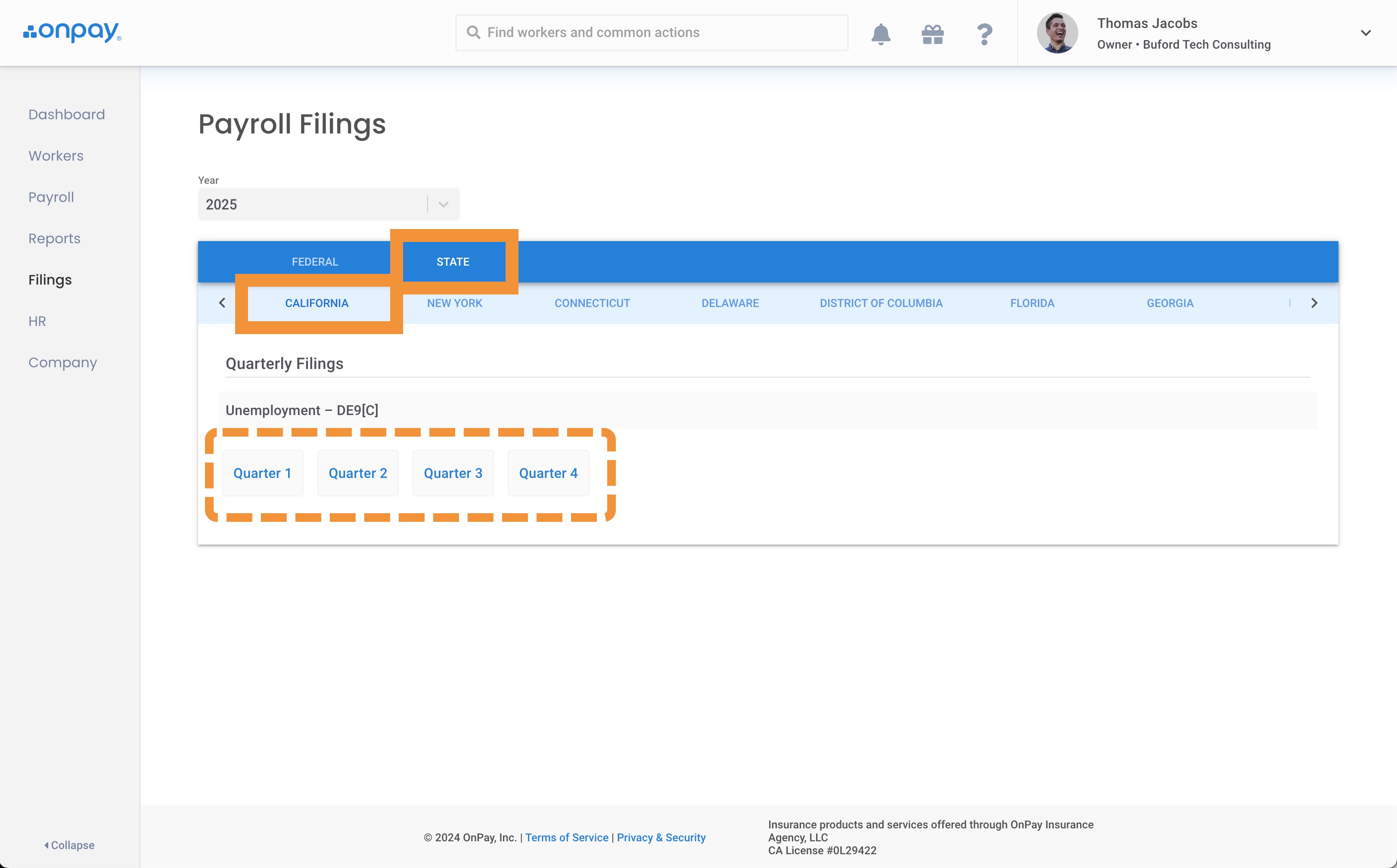1397x868 pixels.
Task: Select the Florida state tab
Action: [1032, 303]
